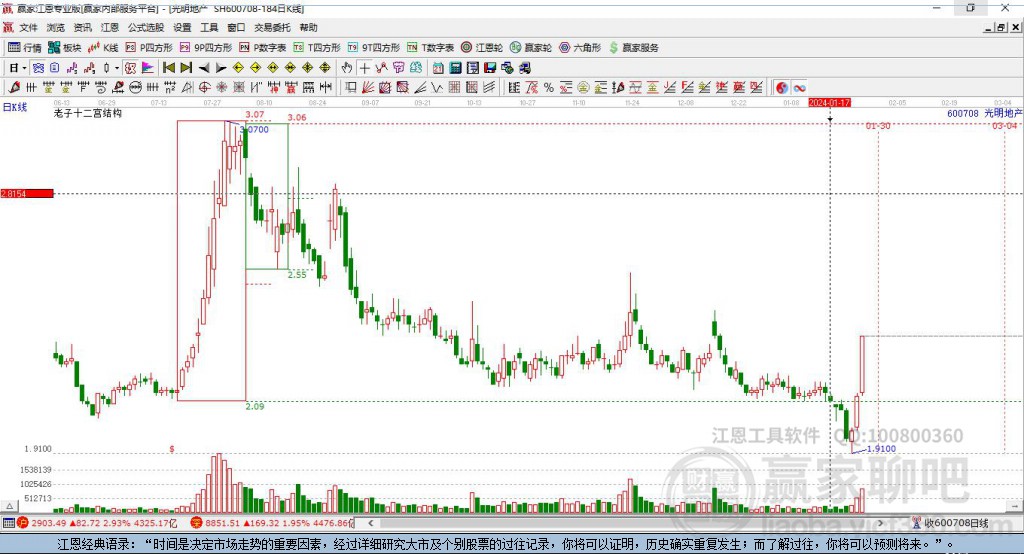
Task: Open the 六角形 hexagon tool
Action: click(x=579, y=48)
